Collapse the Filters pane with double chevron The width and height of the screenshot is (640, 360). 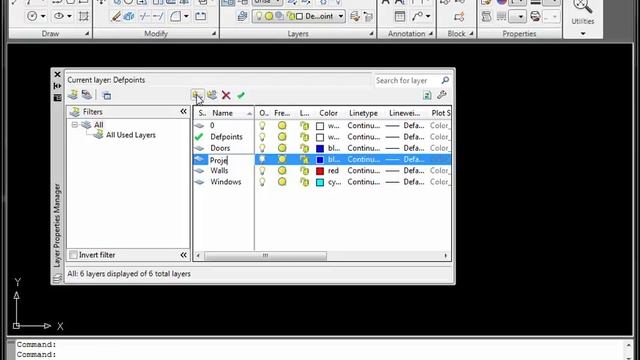[184, 111]
